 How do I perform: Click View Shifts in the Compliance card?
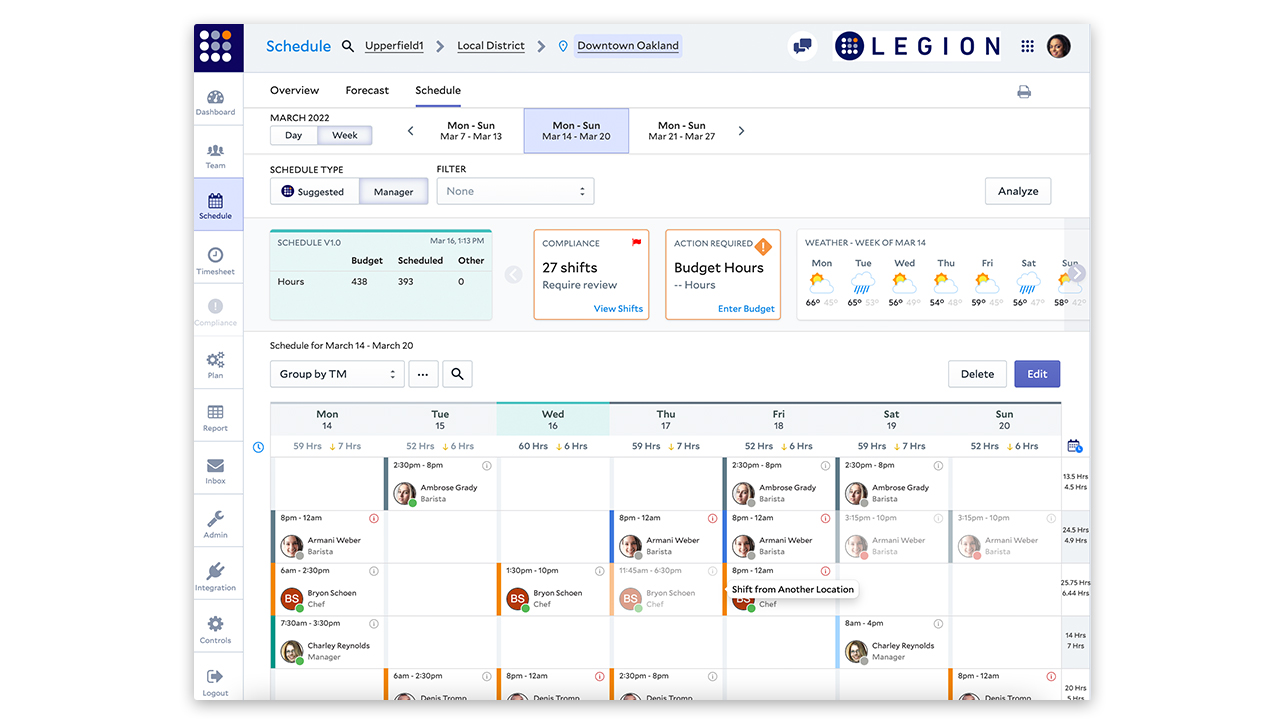point(617,308)
